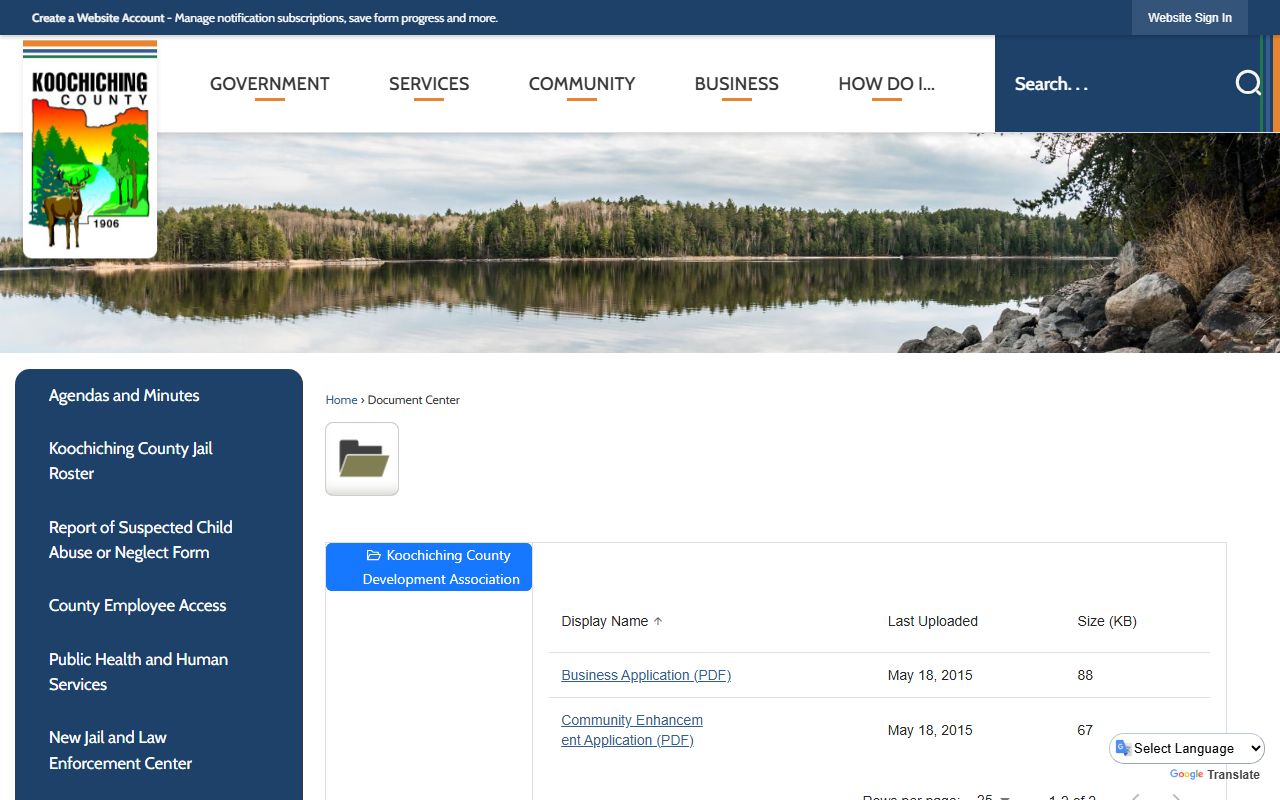
Task: Open the How Do I menu
Action: [887, 84]
